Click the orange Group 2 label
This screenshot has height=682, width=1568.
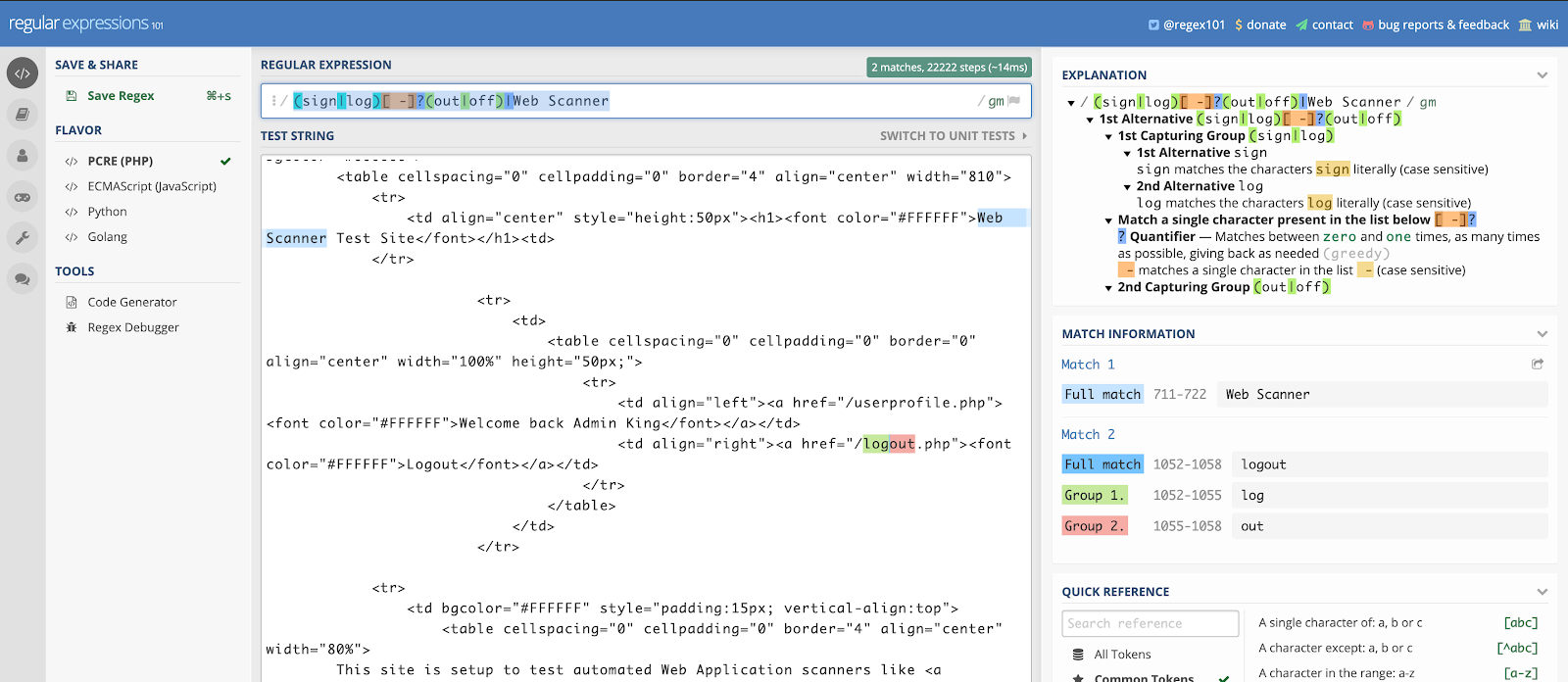point(1094,526)
